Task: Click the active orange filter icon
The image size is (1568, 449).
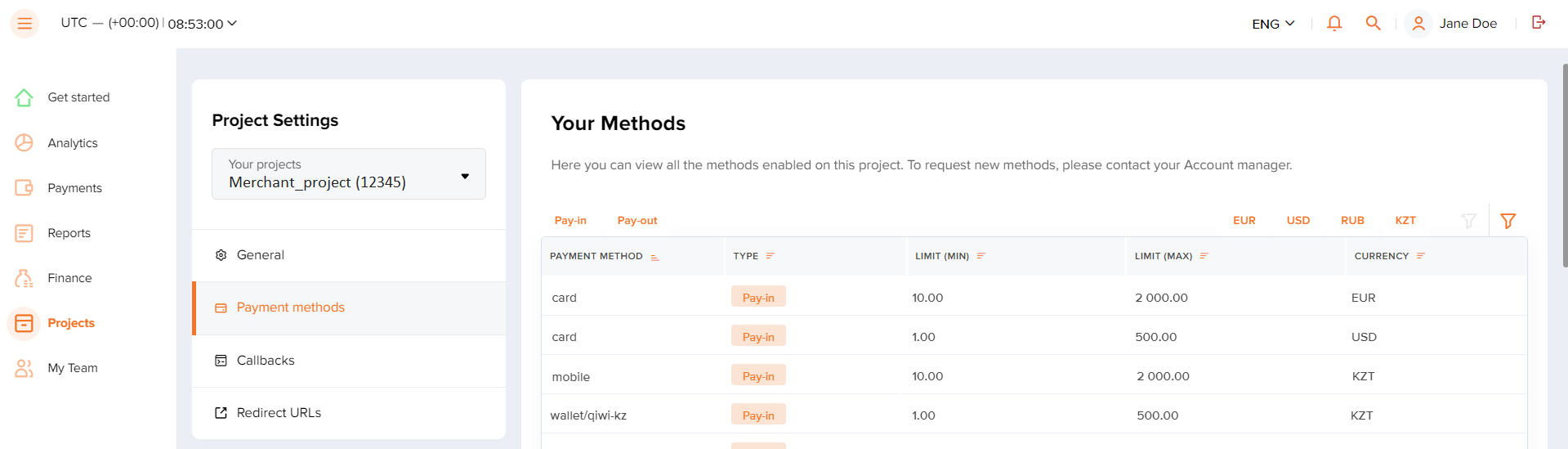Action: click(1508, 221)
